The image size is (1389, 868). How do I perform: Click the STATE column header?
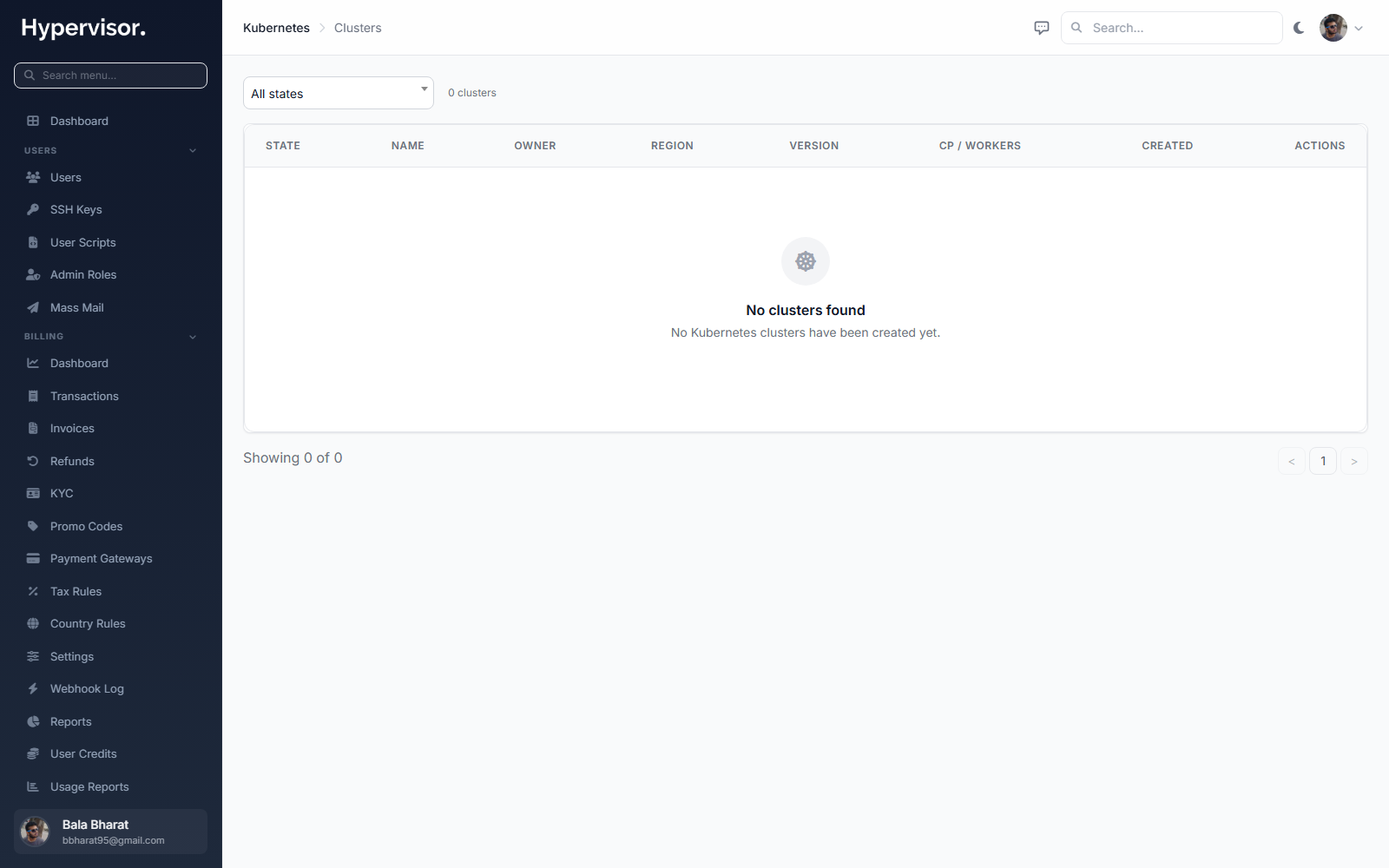[x=283, y=146]
